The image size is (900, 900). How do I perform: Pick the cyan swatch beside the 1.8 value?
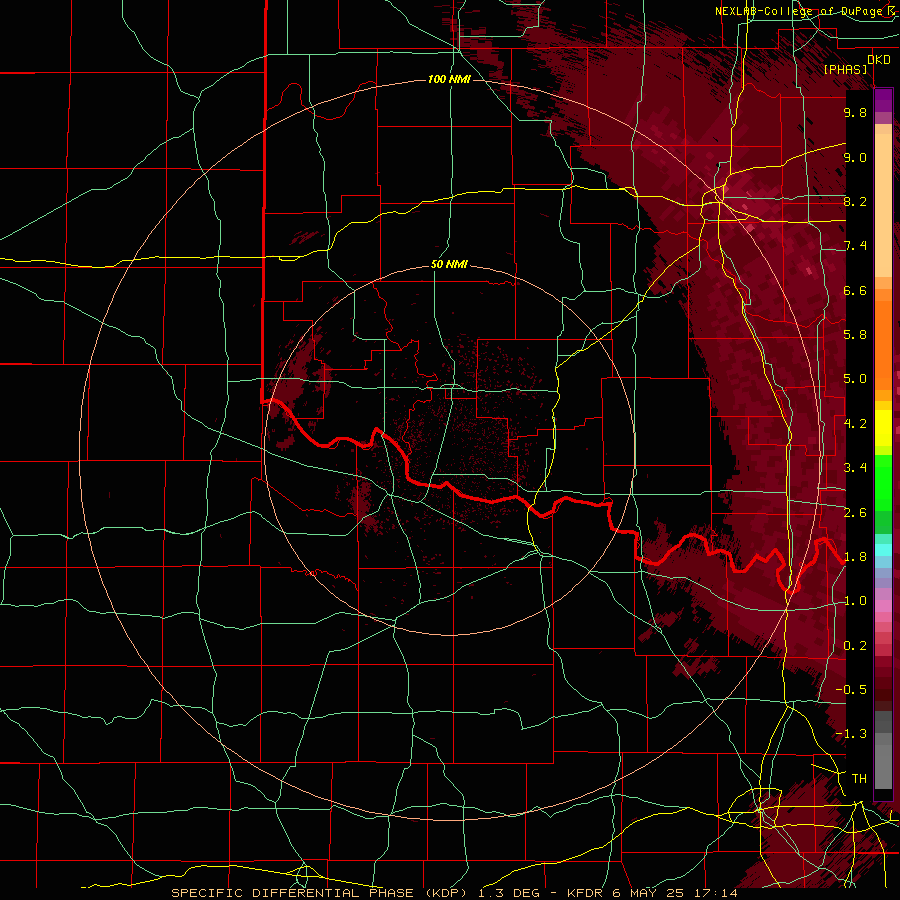click(883, 550)
